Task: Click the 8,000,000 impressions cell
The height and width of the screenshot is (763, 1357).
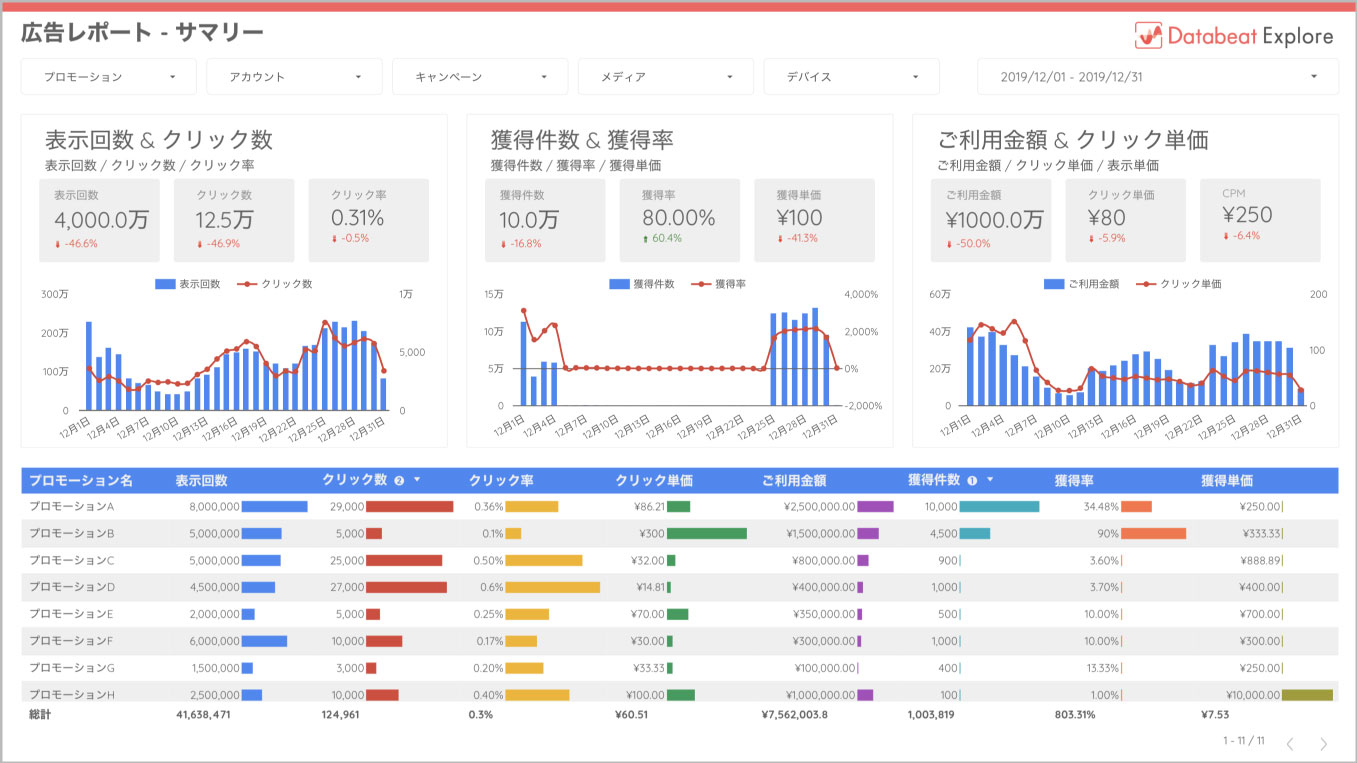Action: [x=213, y=507]
